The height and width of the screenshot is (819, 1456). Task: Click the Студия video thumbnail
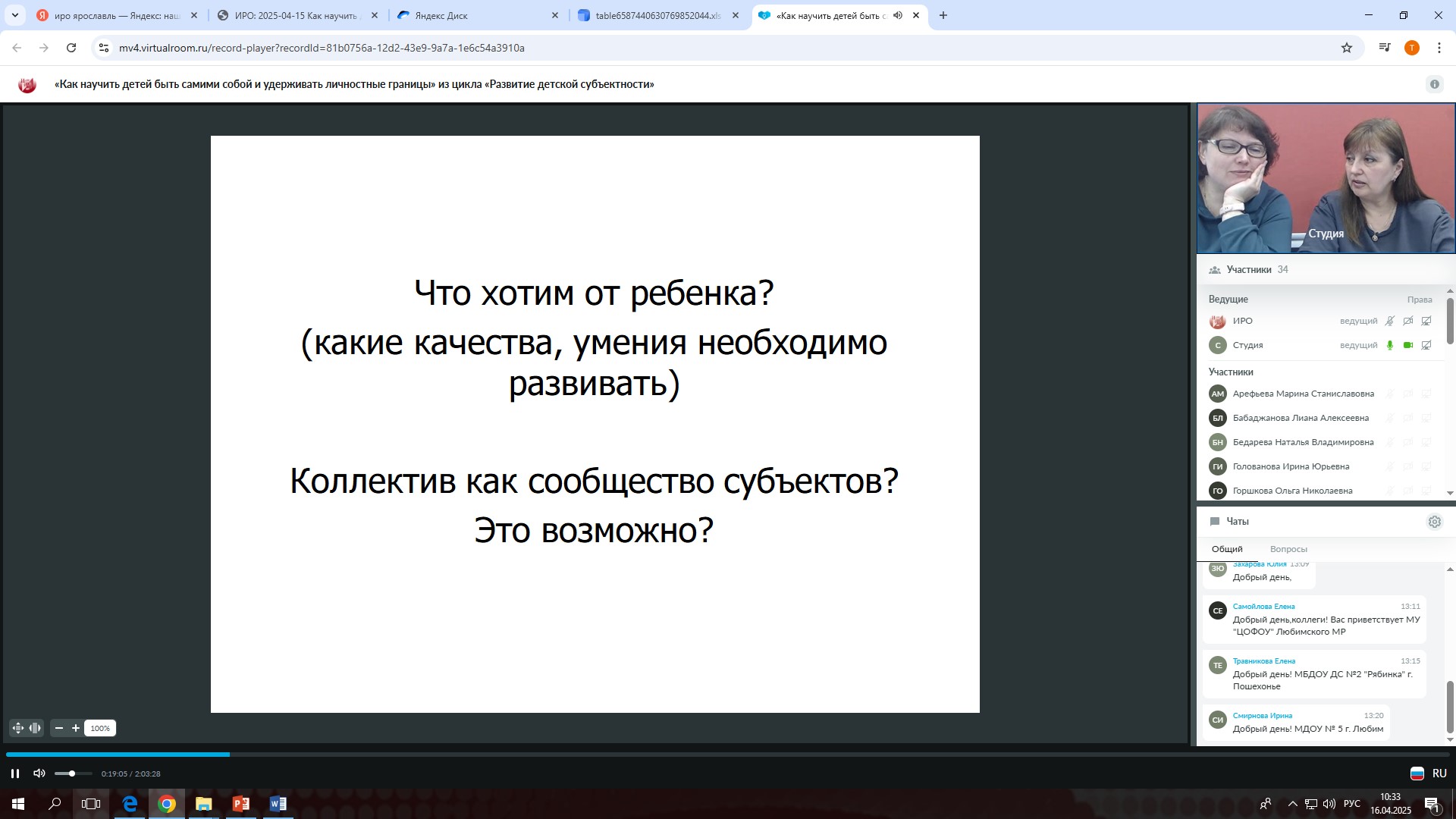tap(1326, 178)
